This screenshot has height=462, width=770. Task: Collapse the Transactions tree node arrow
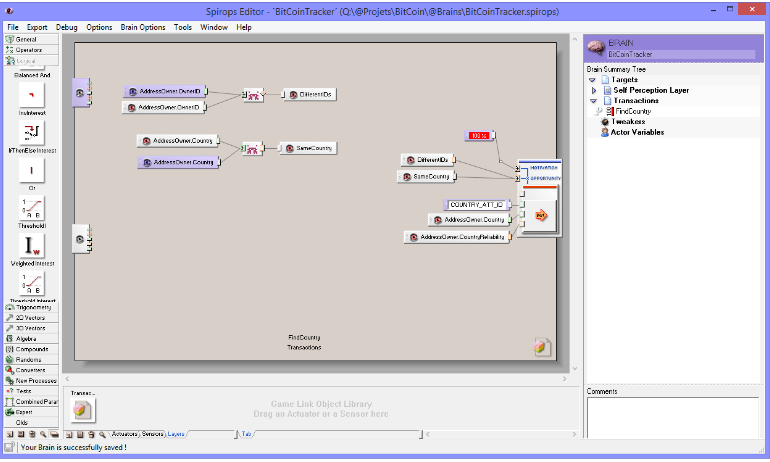point(594,101)
